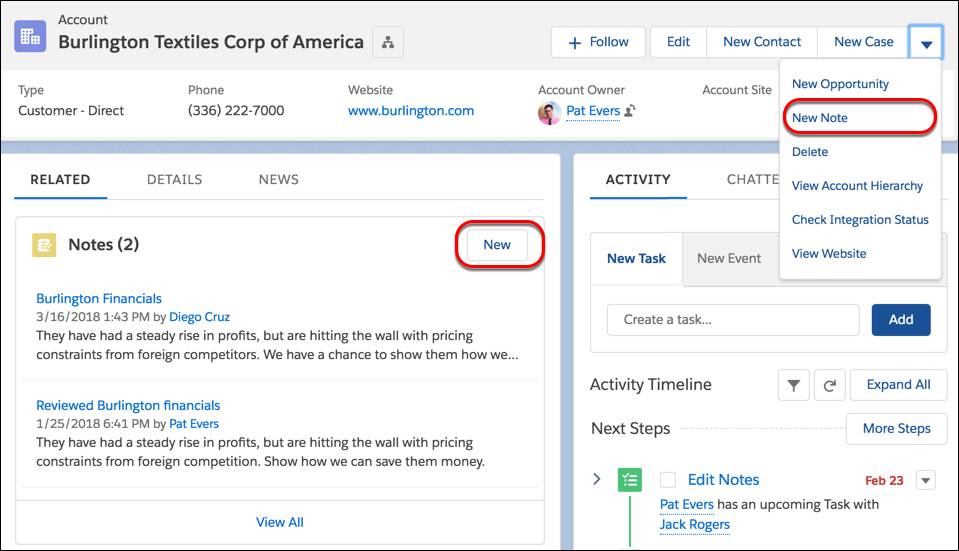Open the Chatter tab
Screen dimensions: 959x551
(753, 180)
